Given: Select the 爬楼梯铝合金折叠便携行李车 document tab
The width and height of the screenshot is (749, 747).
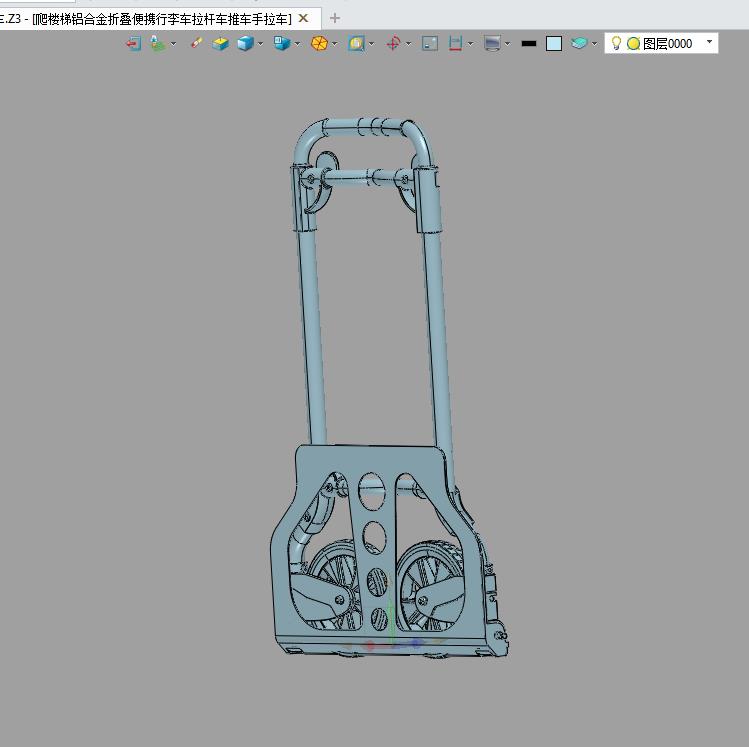Looking at the screenshot, I should (161, 19).
